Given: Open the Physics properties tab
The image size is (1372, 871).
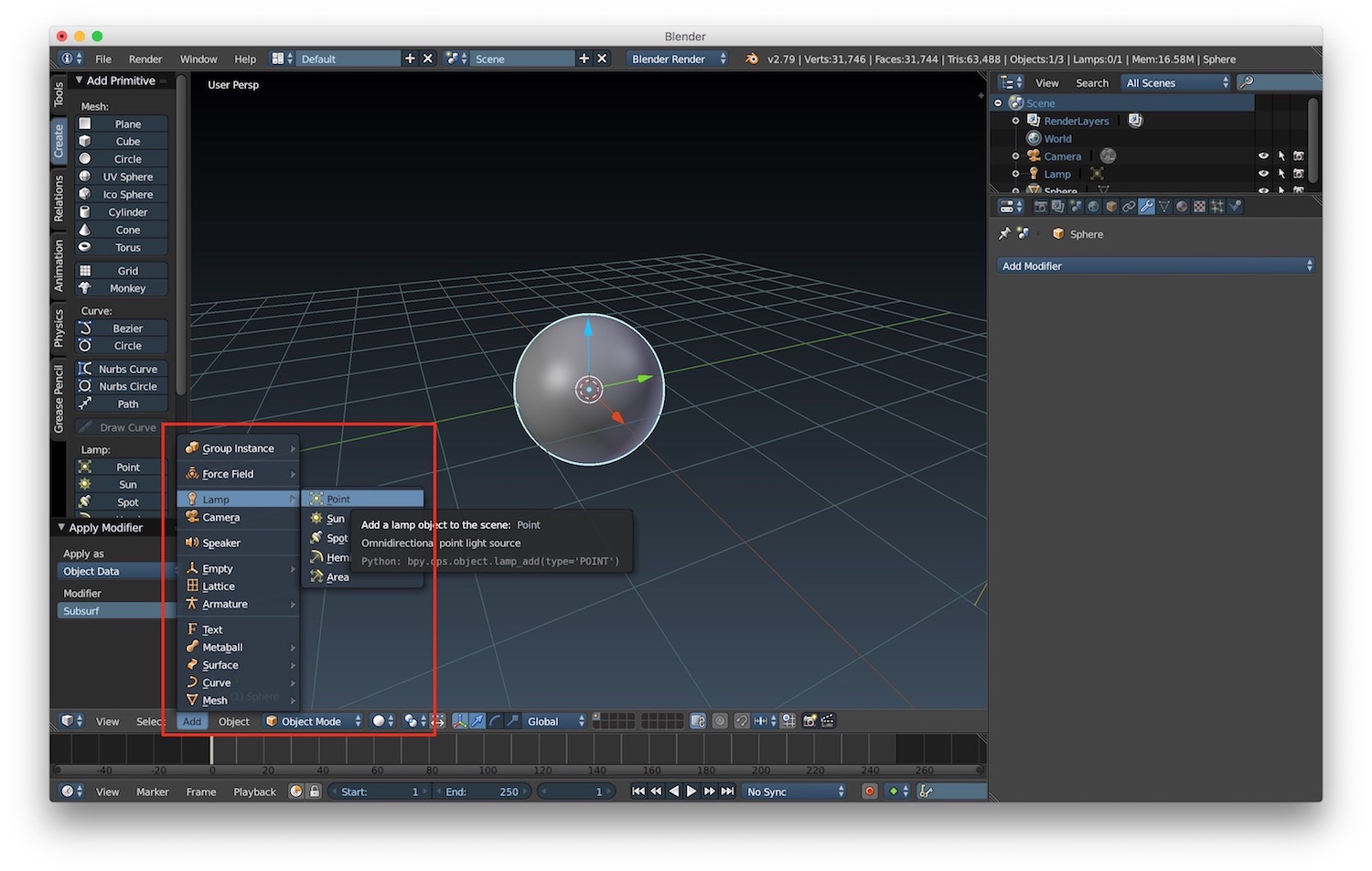Looking at the screenshot, I should click(x=1235, y=207).
